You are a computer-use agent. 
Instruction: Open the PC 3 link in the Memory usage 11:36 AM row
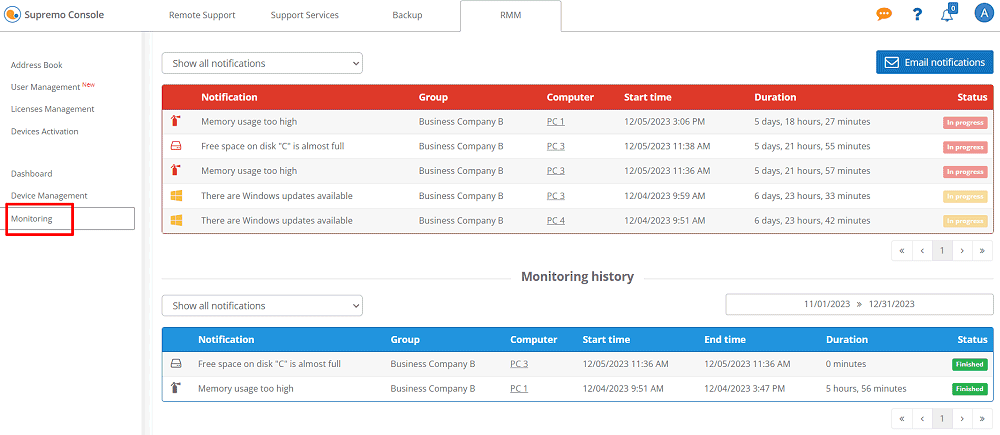point(555,171)
